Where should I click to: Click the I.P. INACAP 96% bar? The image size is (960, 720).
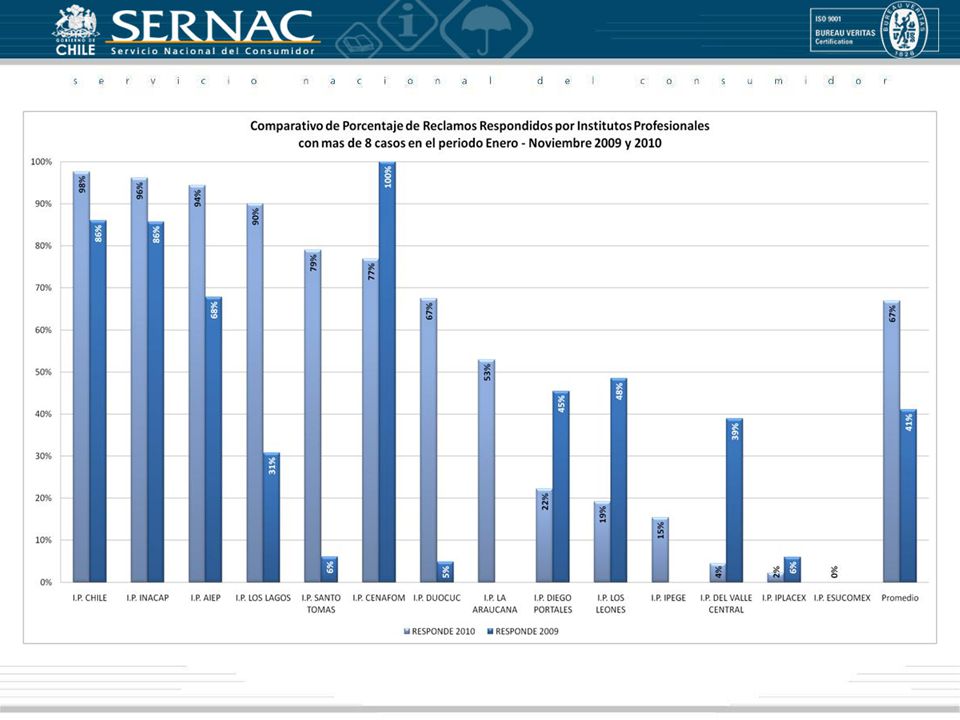139,380
